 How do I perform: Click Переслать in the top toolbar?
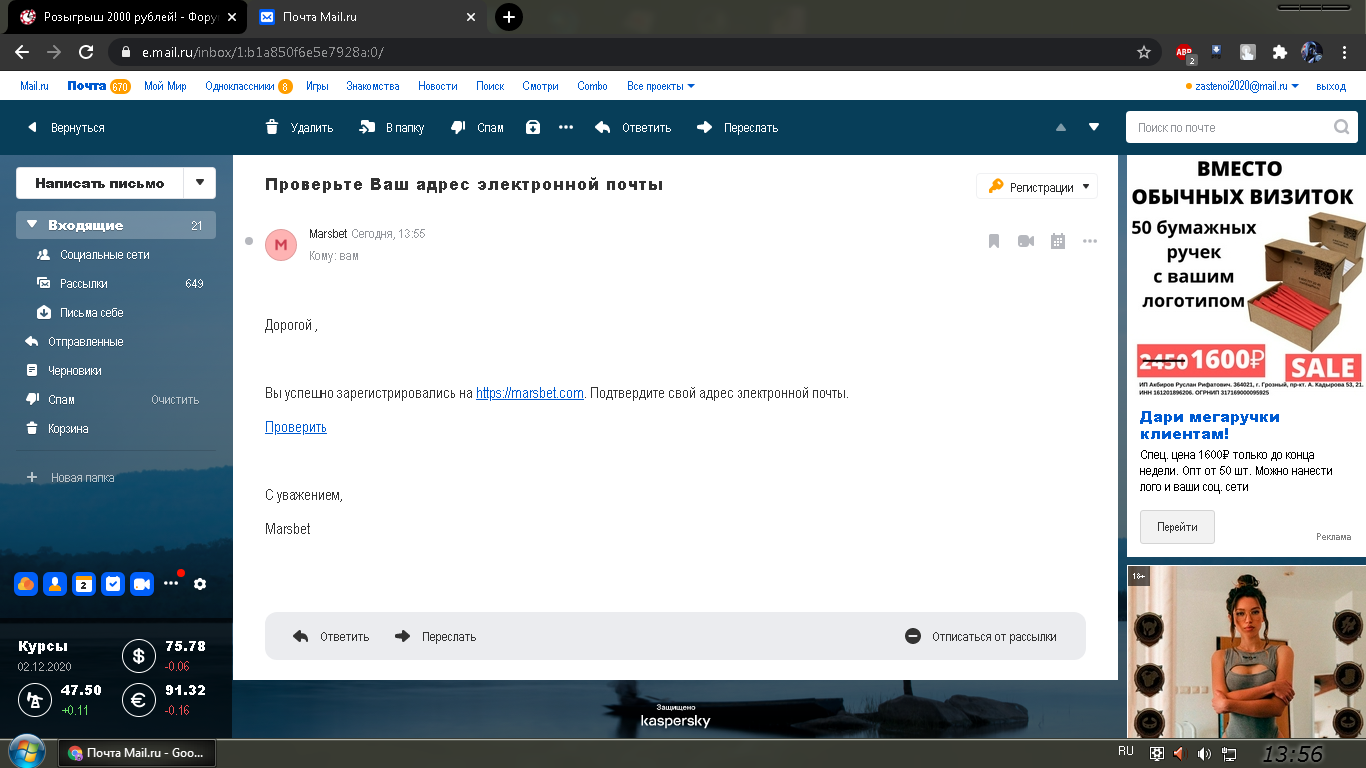737,127
